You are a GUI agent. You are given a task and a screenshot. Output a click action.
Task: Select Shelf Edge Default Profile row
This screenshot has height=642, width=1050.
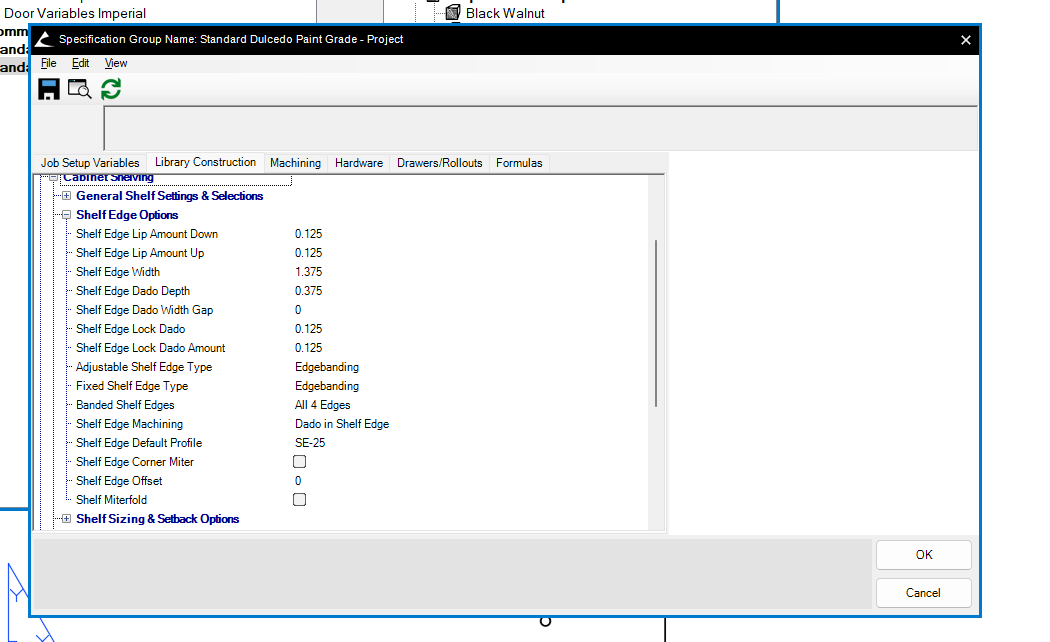[x=139, y=443]
